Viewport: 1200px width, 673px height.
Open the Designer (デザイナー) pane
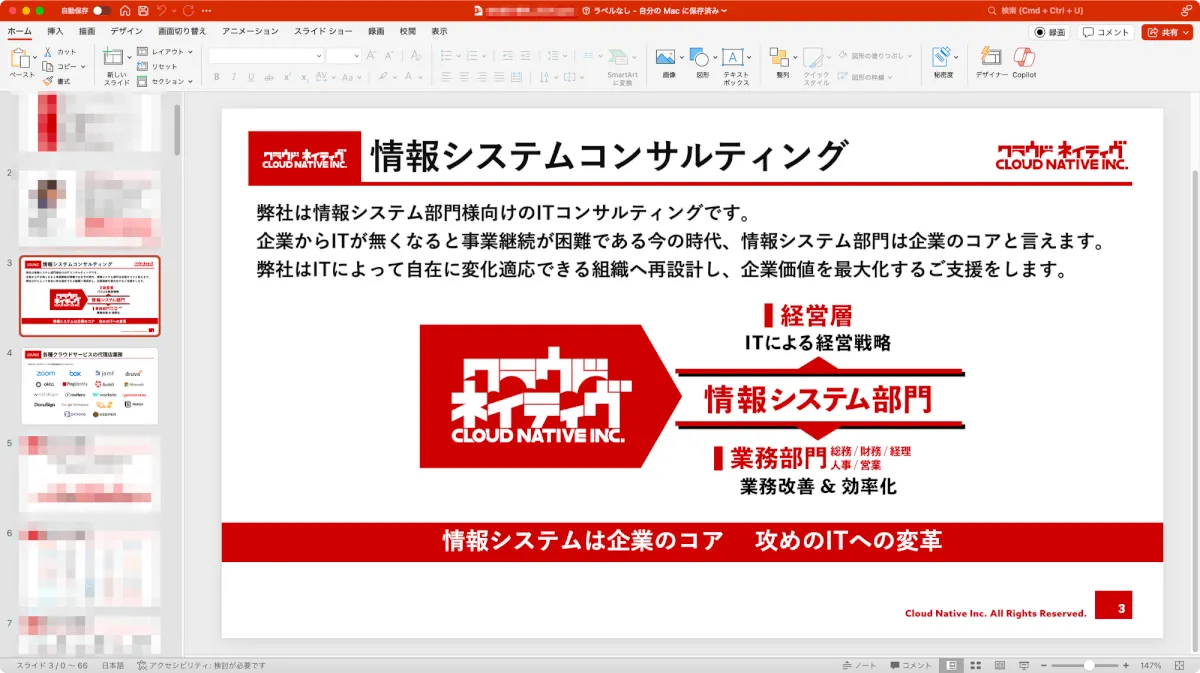(991, 64)
